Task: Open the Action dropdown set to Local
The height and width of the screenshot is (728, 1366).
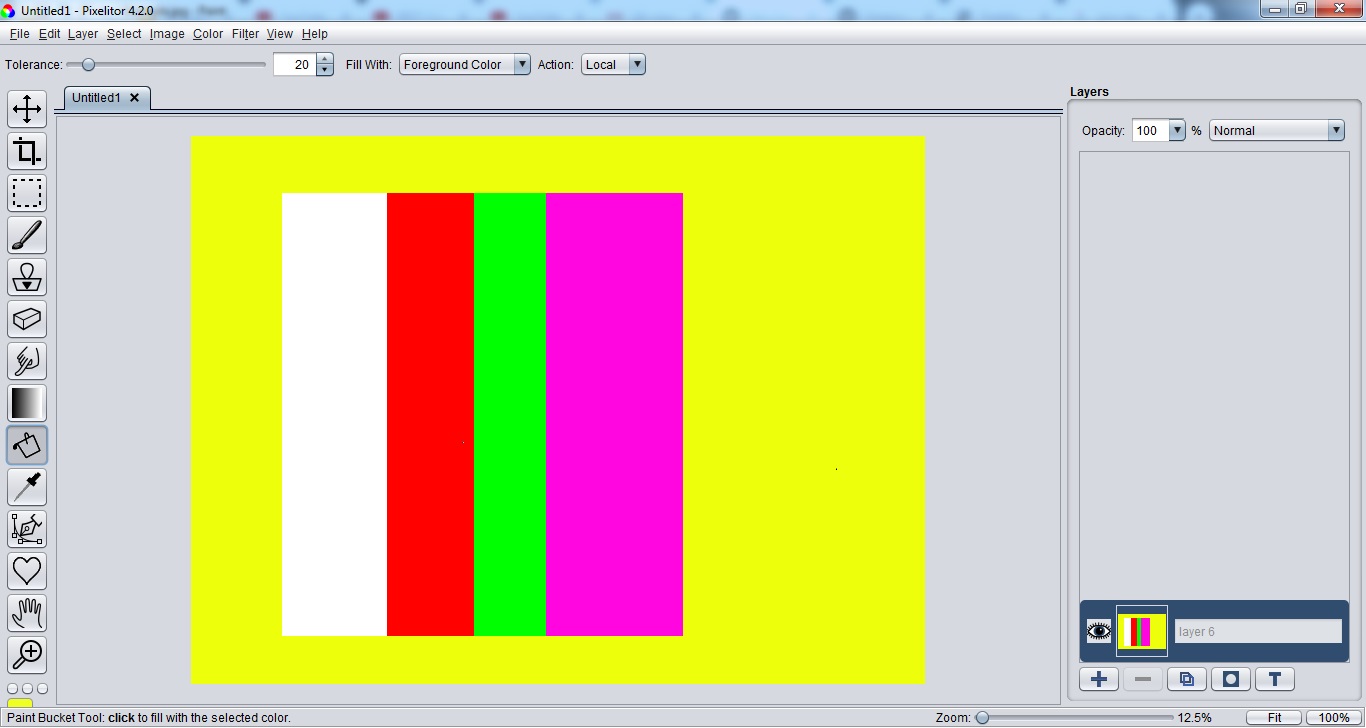Action: [x=613, y=64]
